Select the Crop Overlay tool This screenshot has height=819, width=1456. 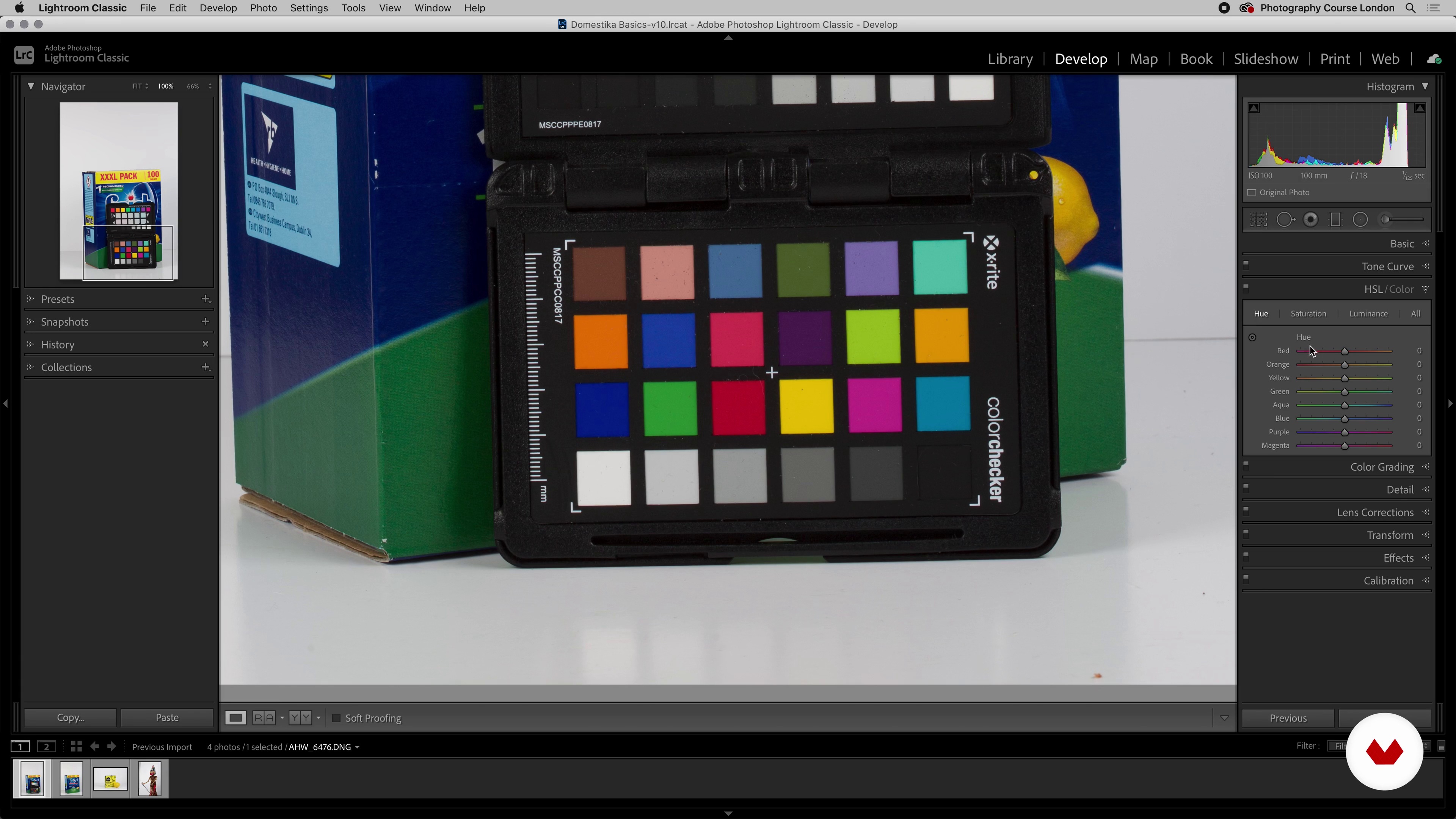(x=1258, y=220)
